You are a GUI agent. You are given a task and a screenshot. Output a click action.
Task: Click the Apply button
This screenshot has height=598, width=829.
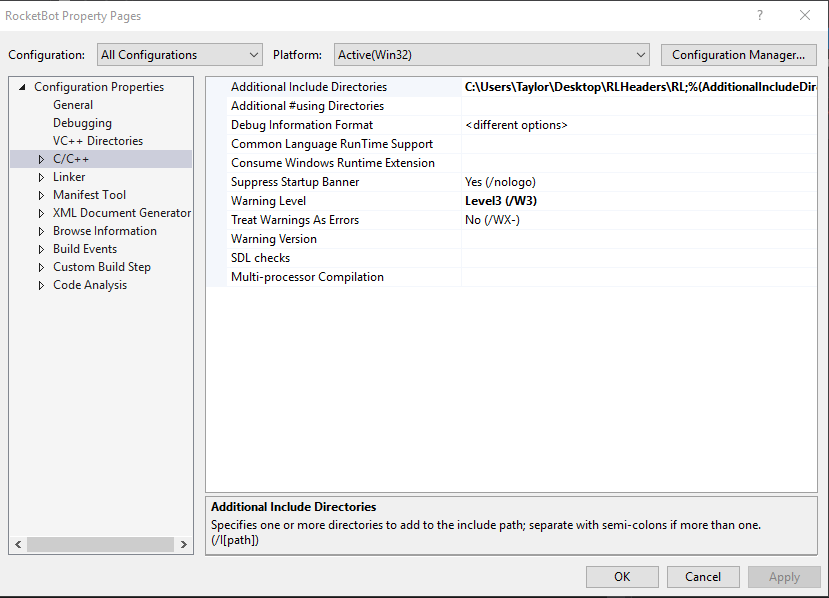[x=784, y=577]
